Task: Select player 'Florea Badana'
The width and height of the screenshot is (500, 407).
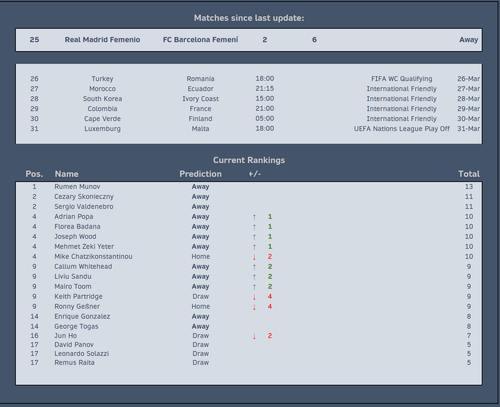Action: [x=77, y=227]
